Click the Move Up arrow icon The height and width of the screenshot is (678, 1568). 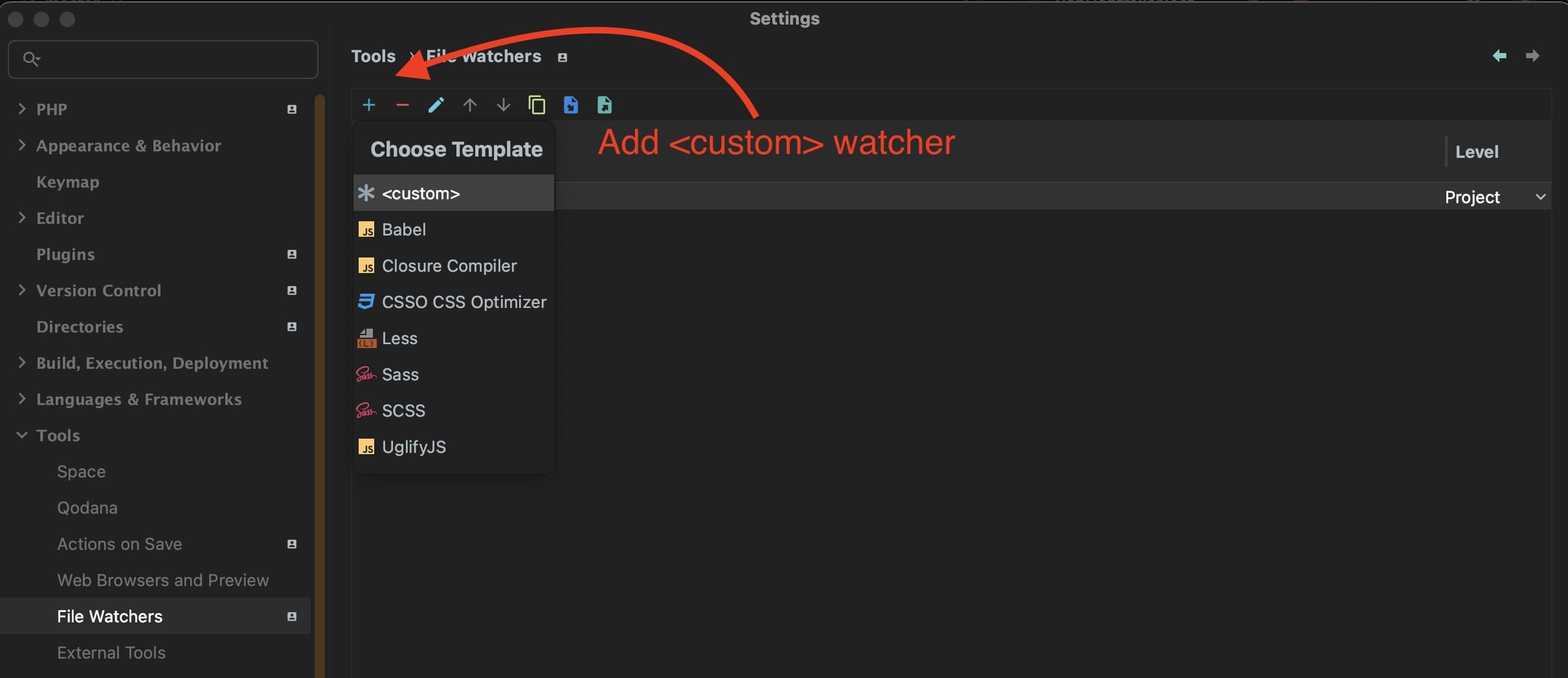[470, 105]
